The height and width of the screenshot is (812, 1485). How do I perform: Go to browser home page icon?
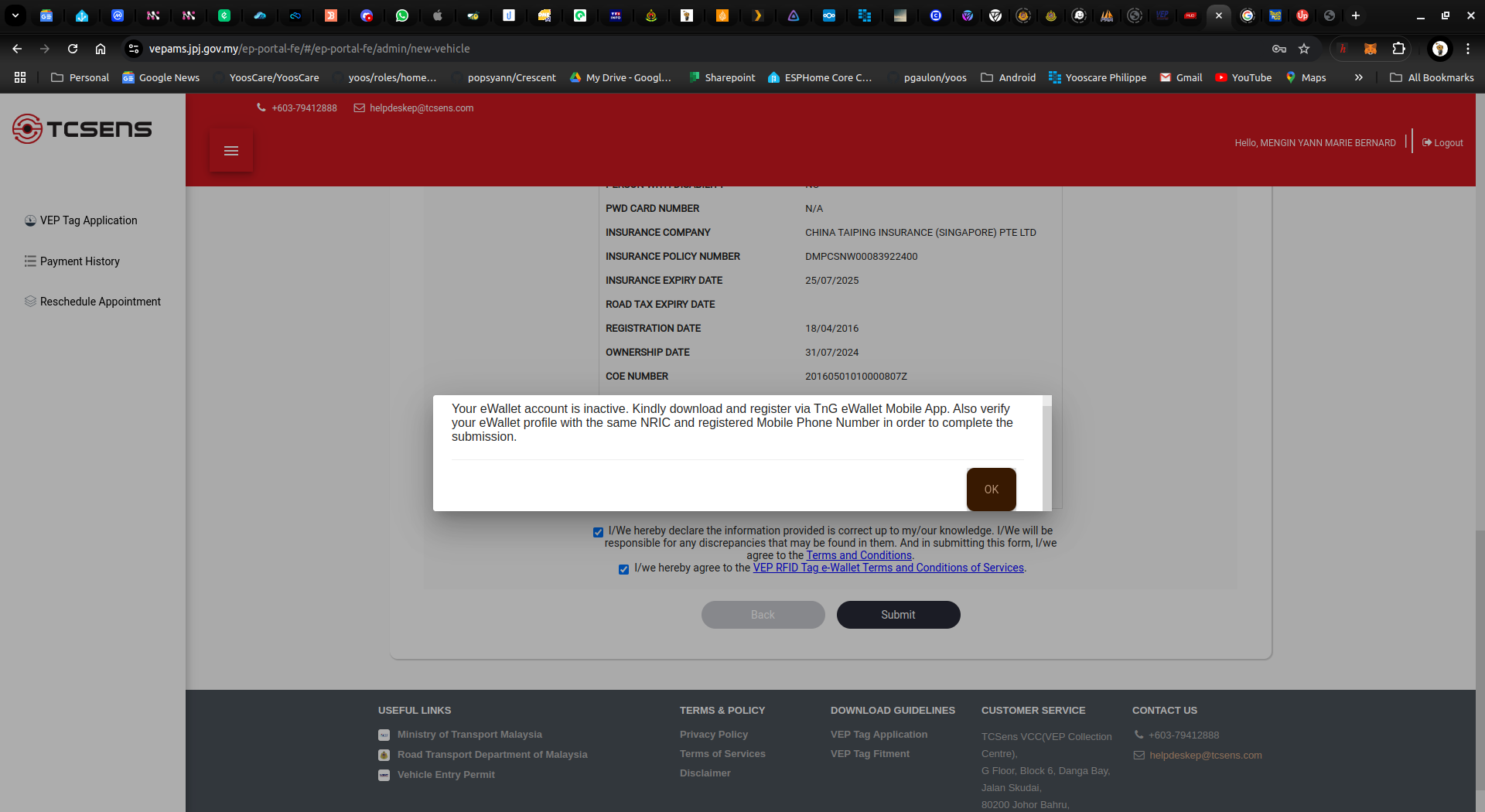[101, 49]
